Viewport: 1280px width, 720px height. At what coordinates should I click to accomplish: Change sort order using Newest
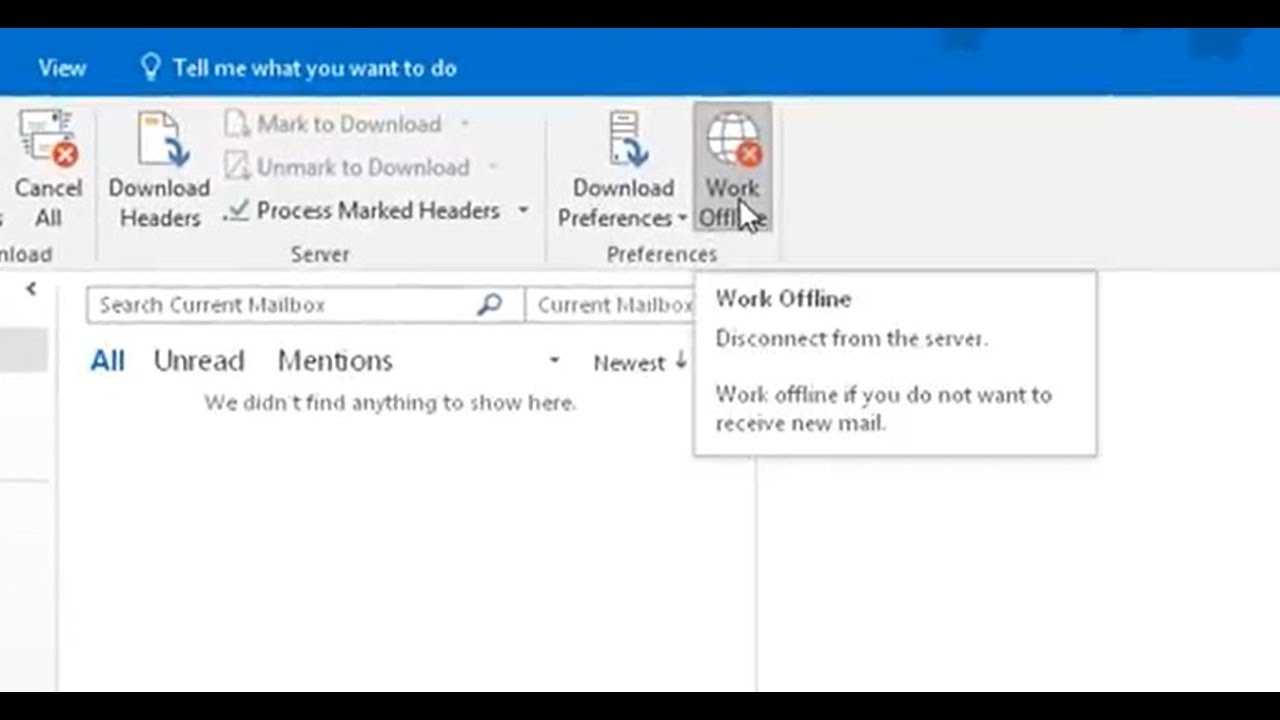640,362
